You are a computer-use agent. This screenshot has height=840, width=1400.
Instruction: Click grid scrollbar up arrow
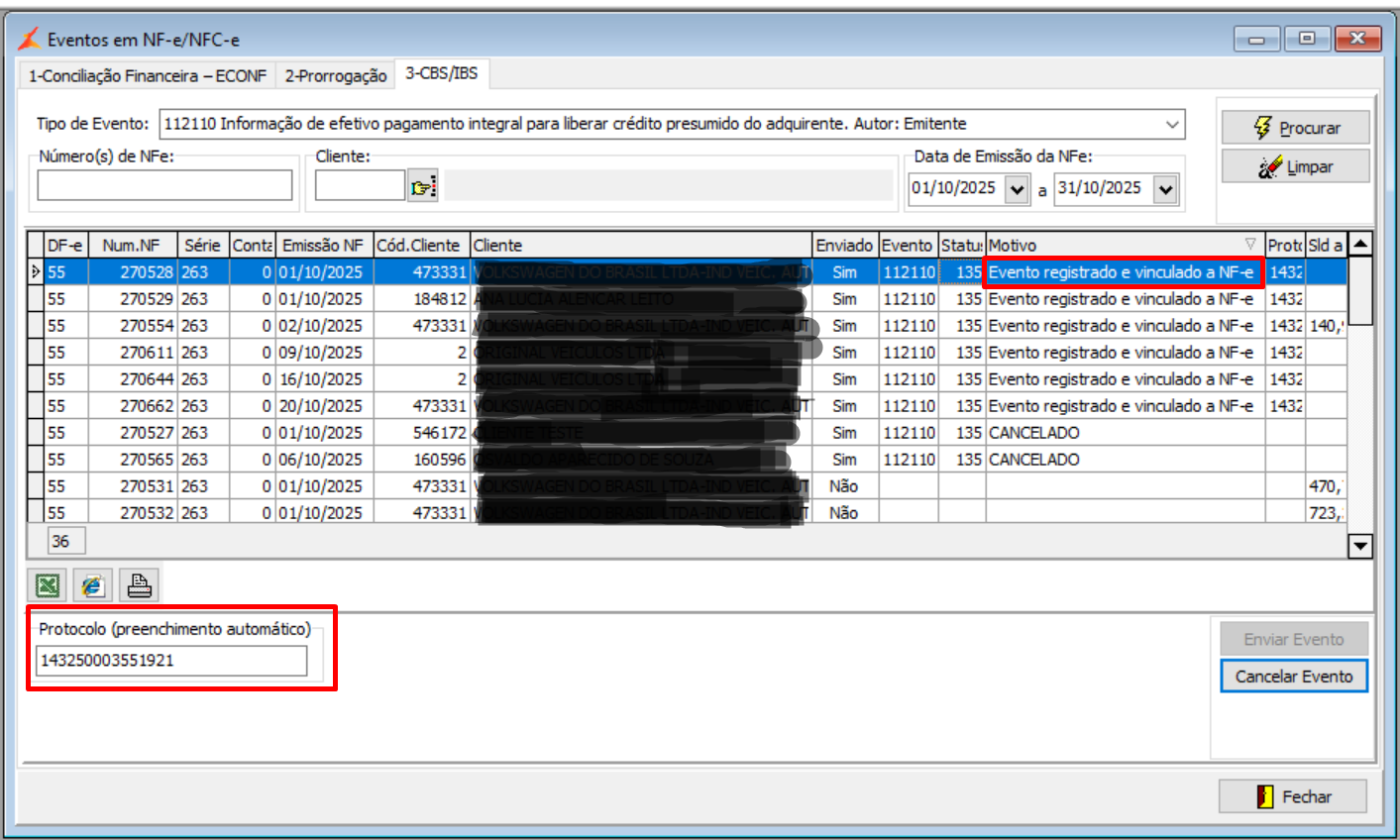coord(1361,244)
